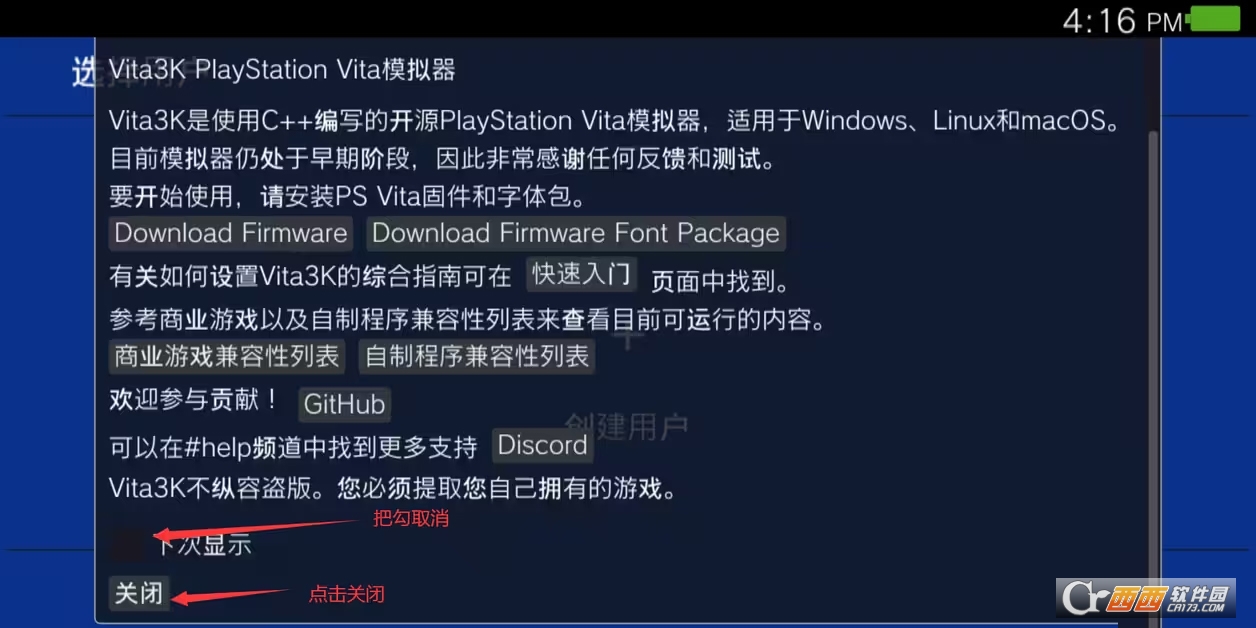
Task: Tap the green battery icon
Action: 1214,18
